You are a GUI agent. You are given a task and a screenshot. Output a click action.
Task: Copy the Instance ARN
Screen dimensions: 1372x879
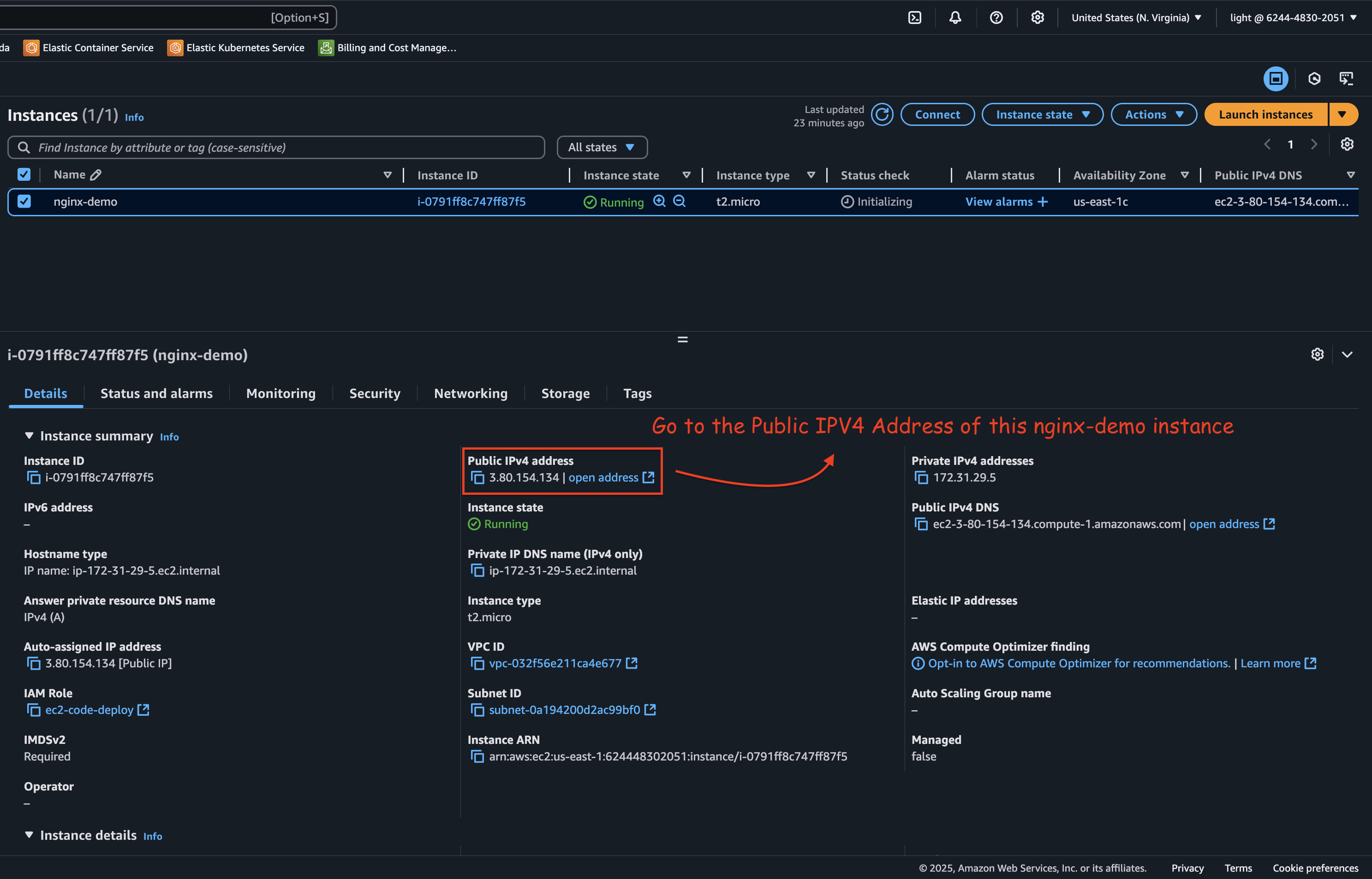click(477, 757)
